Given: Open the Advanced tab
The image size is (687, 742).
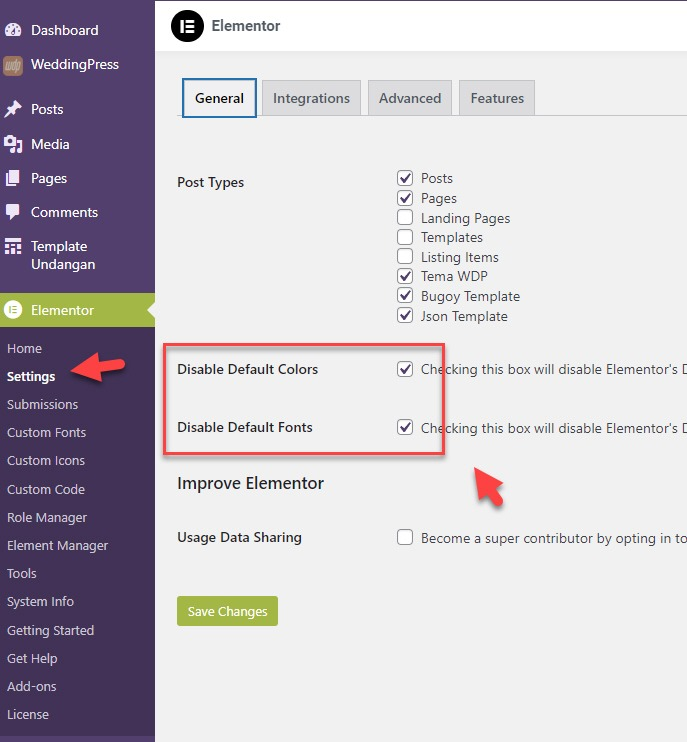Looking at the screenshot, I should (x=410, y=98).
